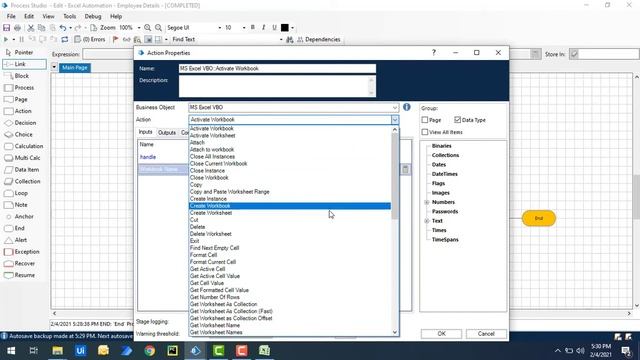The image size is (640, 360).
Task: Select the Decision stage tool
Action: tap(24, 123)
